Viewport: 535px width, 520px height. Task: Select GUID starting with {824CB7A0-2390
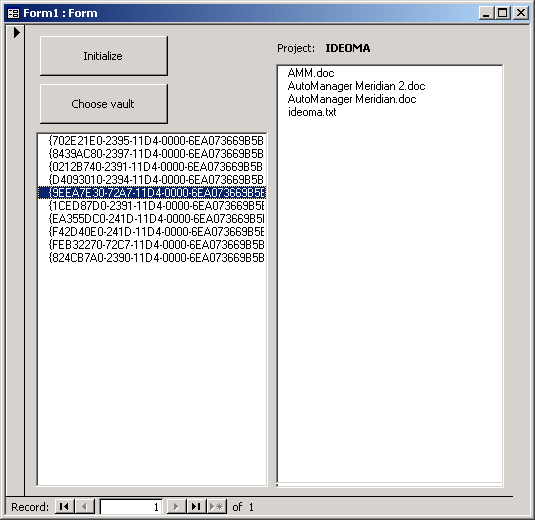152,258
